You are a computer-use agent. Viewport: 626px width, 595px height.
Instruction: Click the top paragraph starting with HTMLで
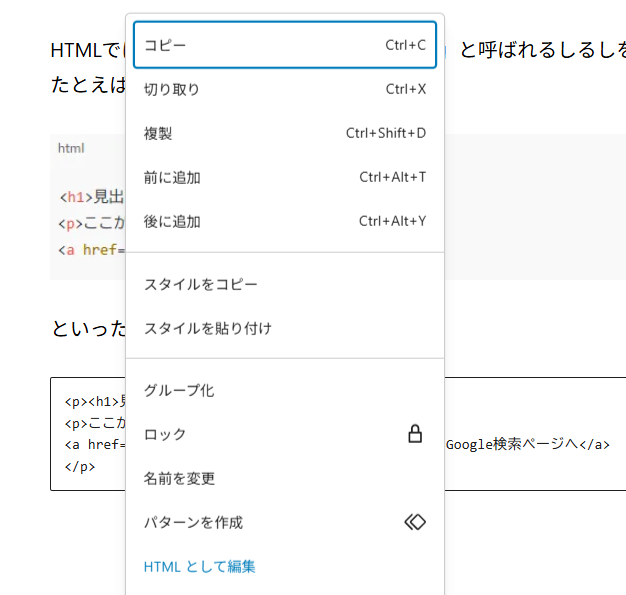click(x=86, y=50)
